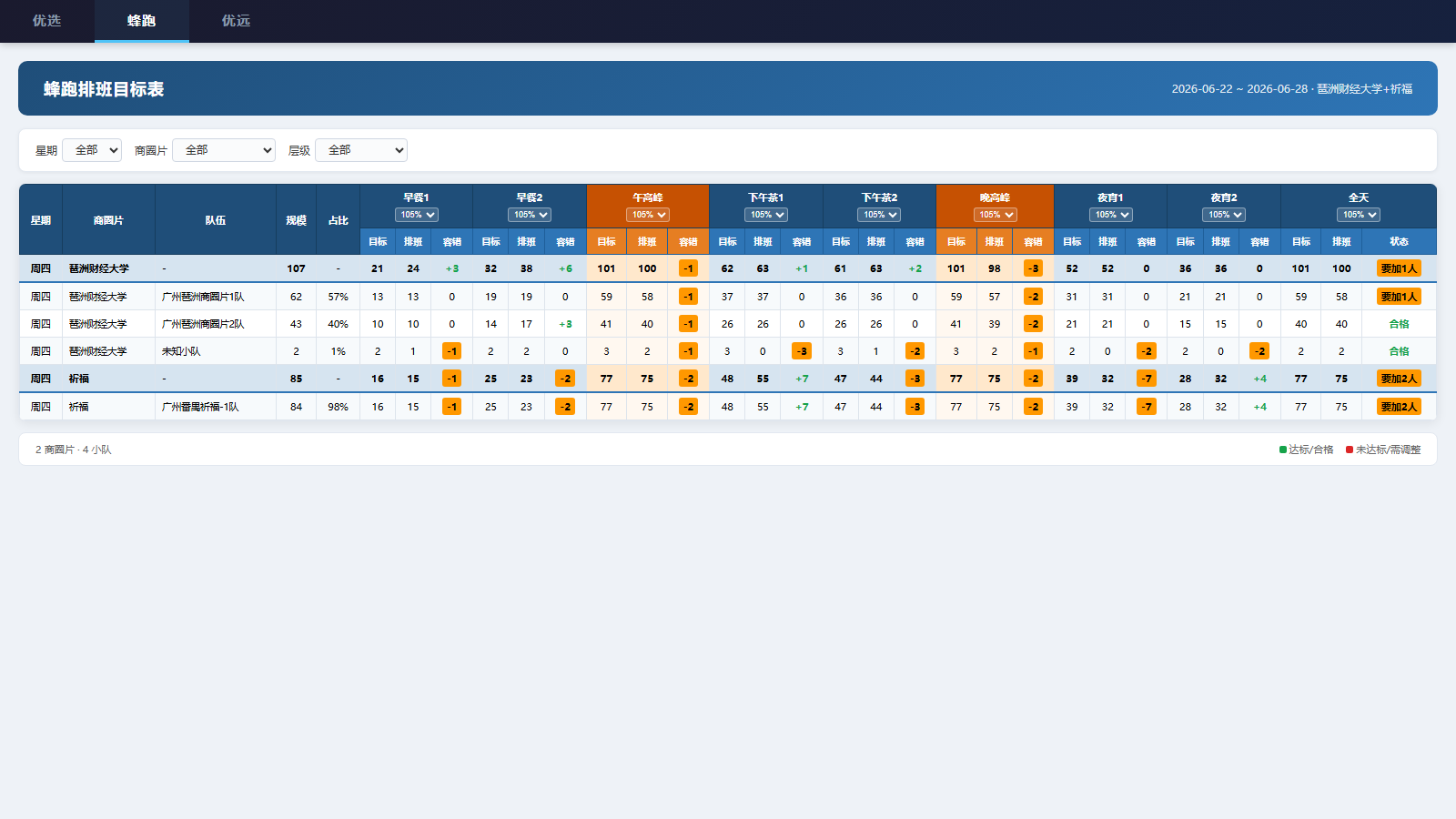This screenshot has height=819, width=1456.
Task: Click the 全天 header title
Action: 1359,197
